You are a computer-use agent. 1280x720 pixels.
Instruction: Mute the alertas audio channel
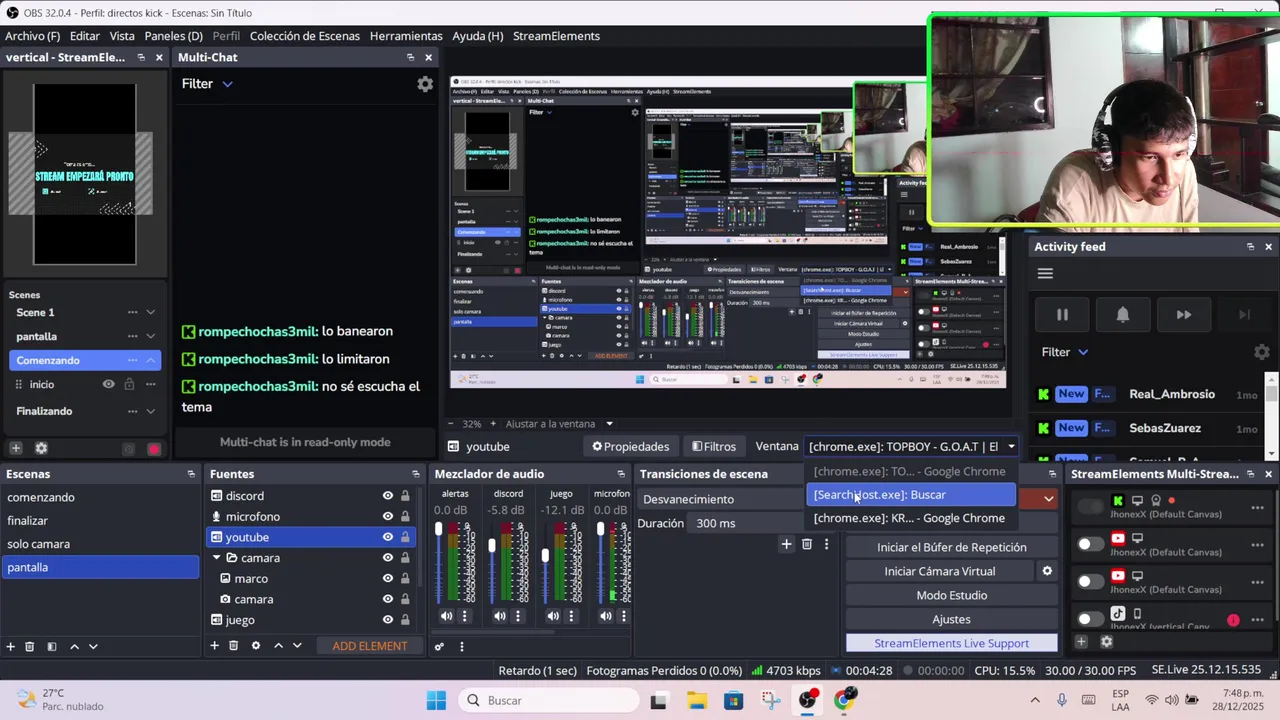click(x=447, y=616)
